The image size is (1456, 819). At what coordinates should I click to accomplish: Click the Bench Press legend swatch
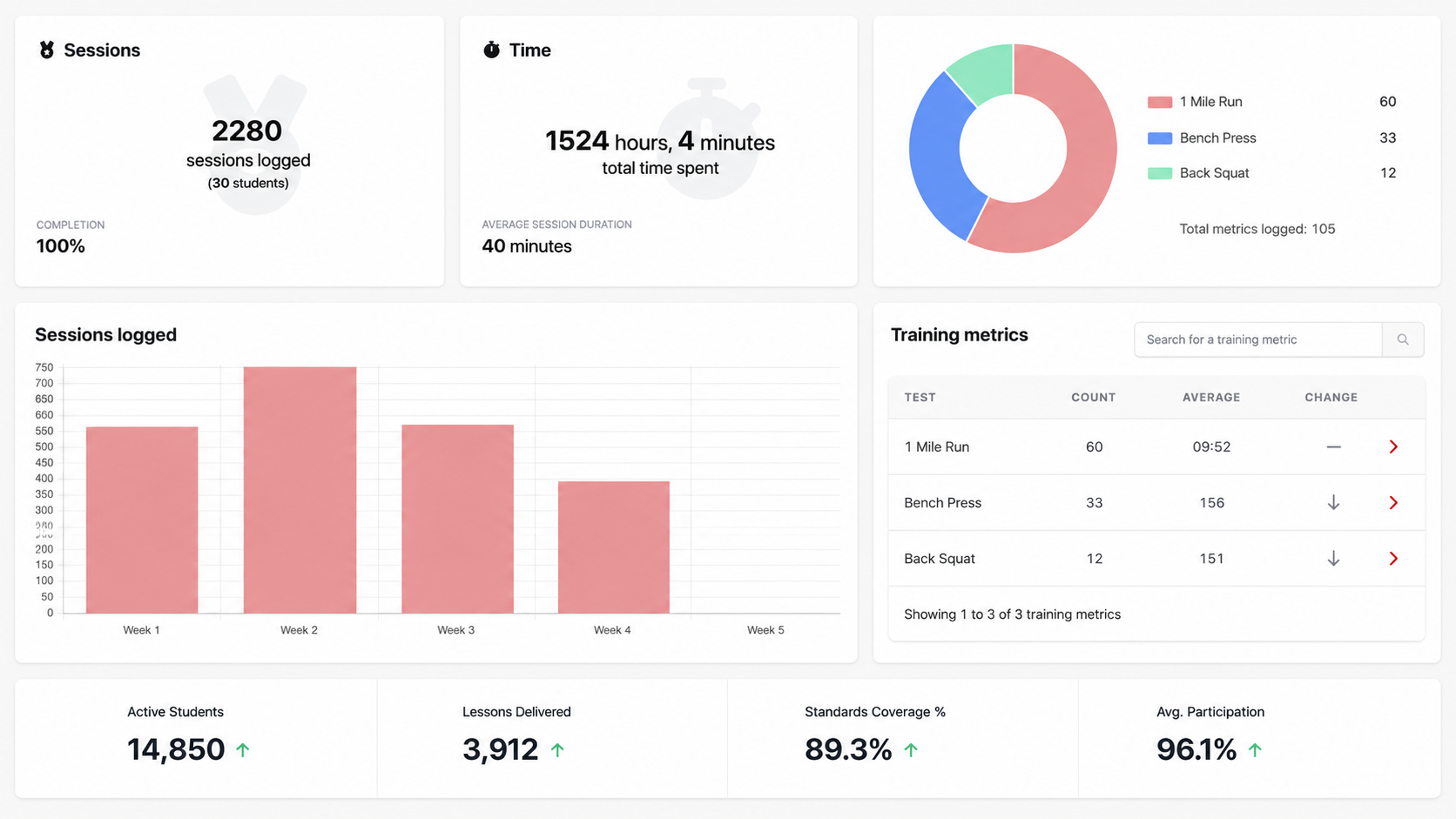1160,138
